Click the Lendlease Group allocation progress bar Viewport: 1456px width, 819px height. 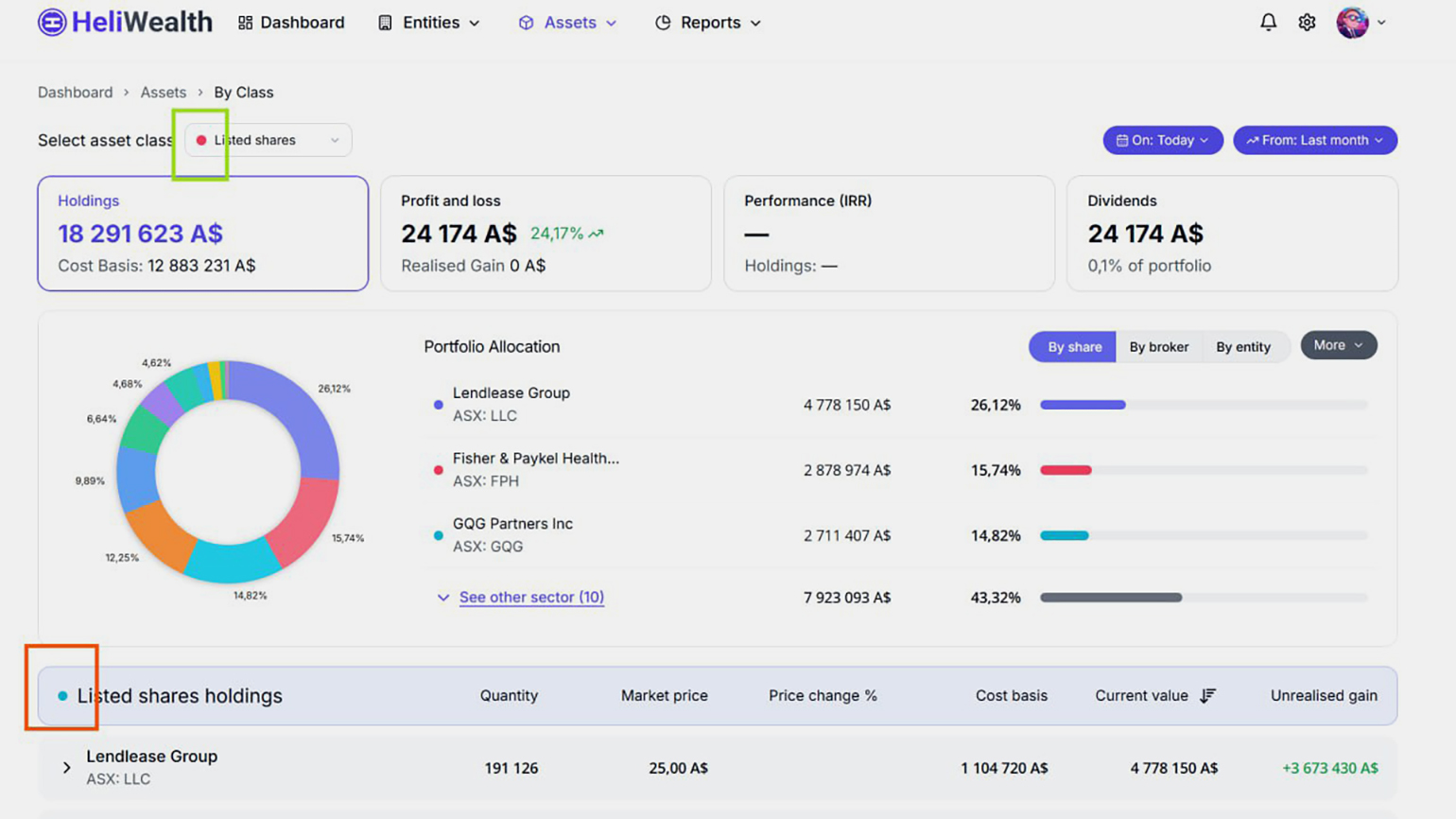pos(1203,405)
